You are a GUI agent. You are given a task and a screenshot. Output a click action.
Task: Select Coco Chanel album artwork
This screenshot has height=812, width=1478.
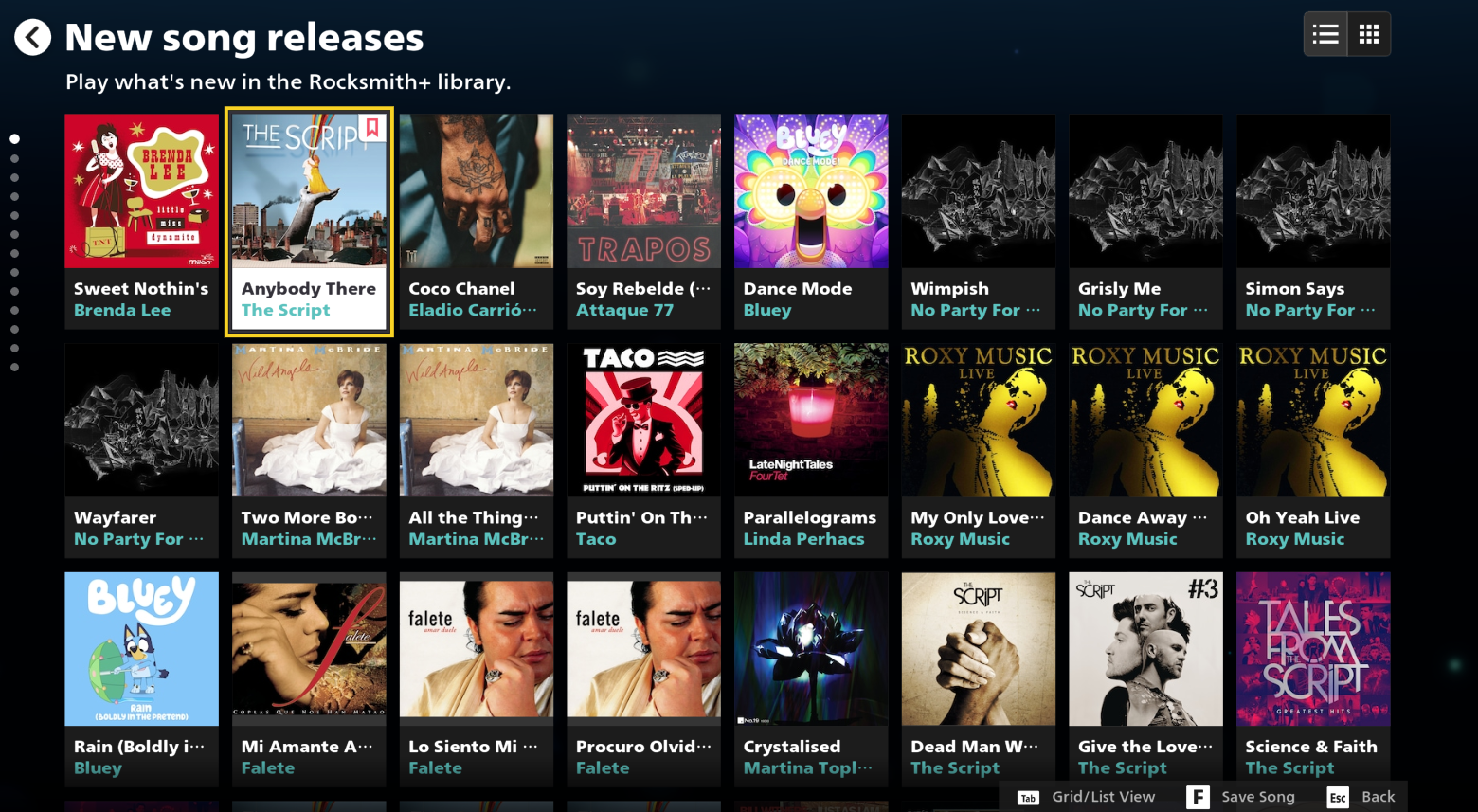[x=477, y=191]
